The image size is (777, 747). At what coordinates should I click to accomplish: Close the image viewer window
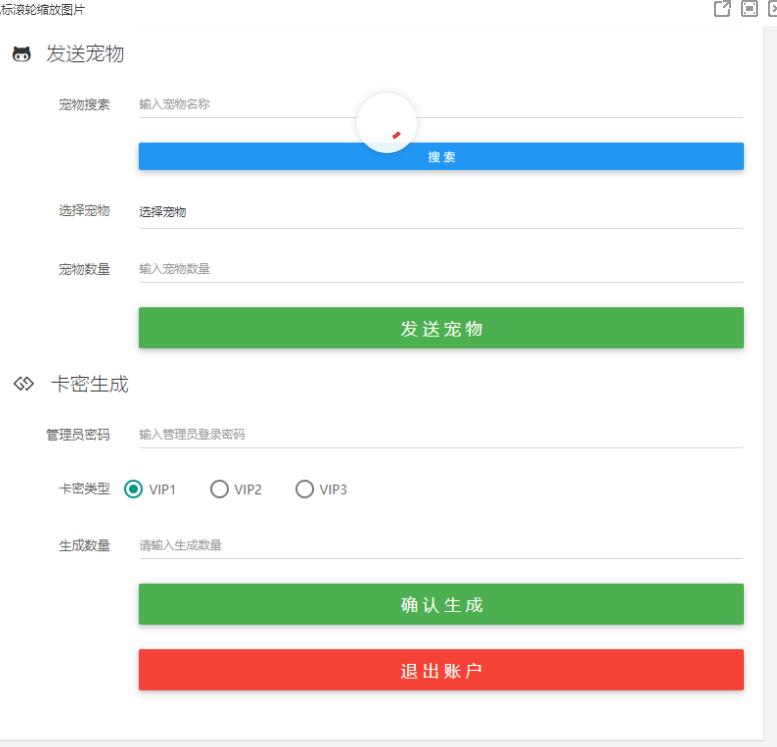771,9
